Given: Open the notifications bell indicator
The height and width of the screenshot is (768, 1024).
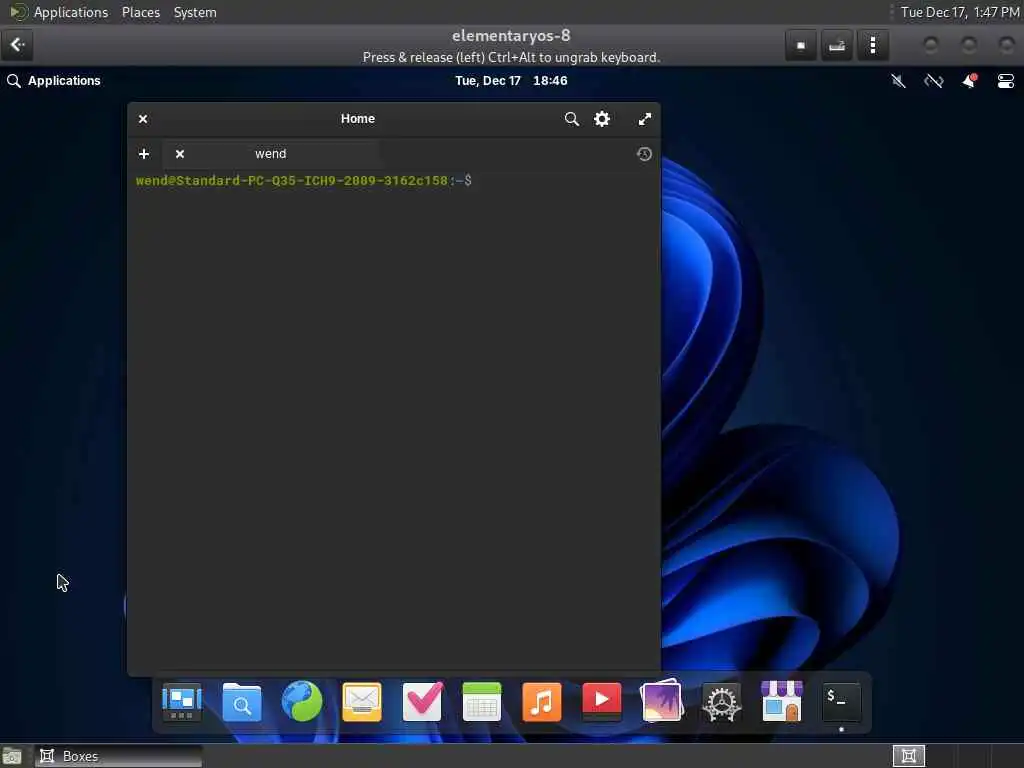Looking at the screenshot, I should [x=970, y=81].
